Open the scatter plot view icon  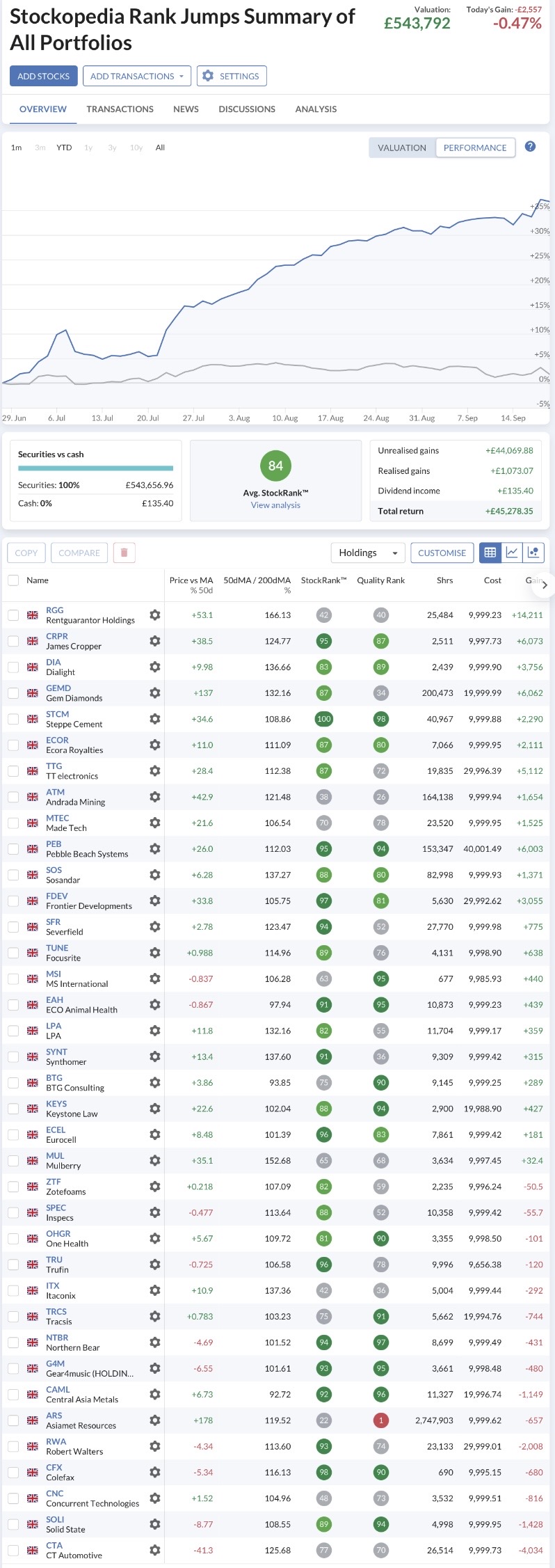click(533, 553)
